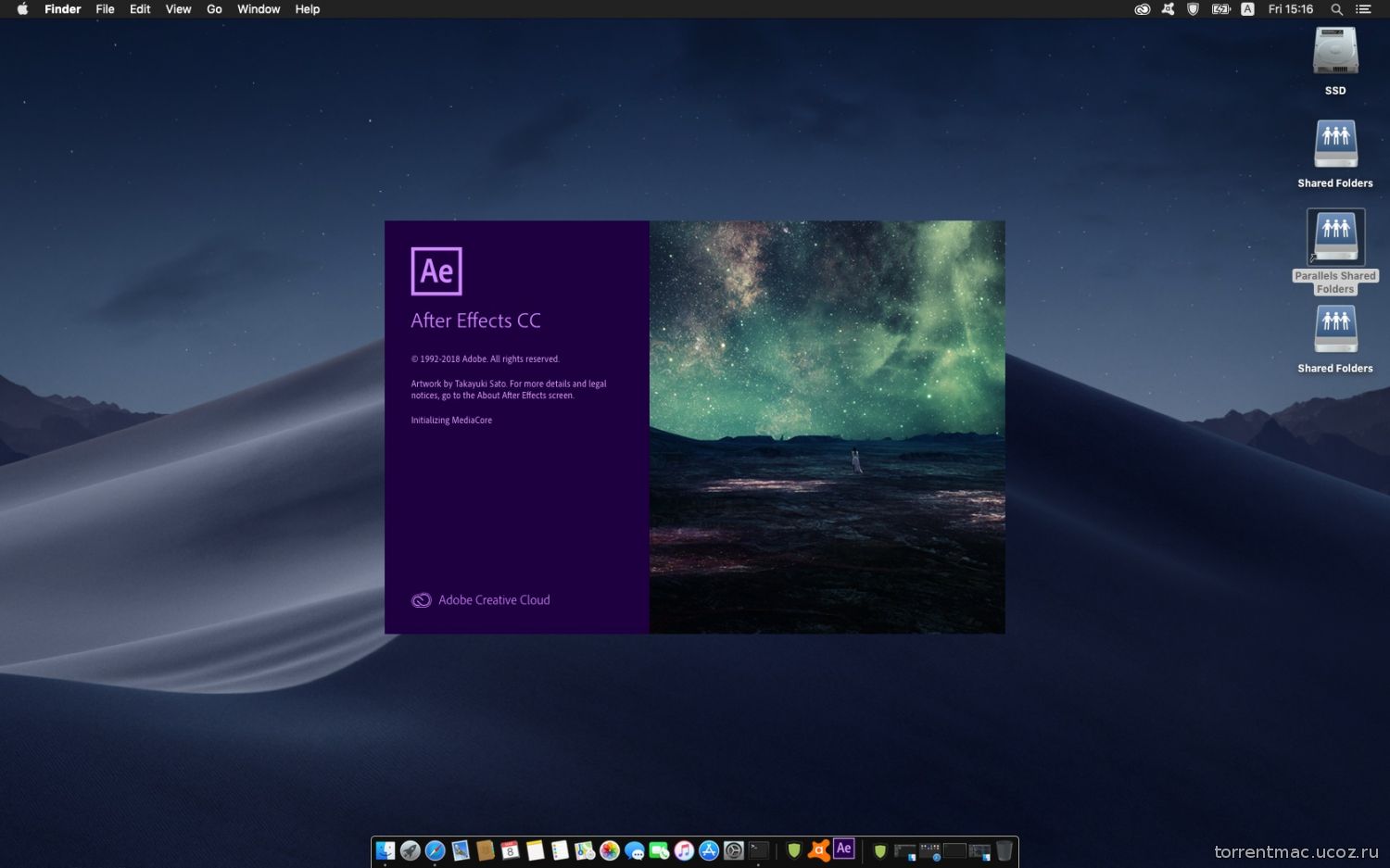Open the File menu
1390x868 pixels.
pos(106,9)
